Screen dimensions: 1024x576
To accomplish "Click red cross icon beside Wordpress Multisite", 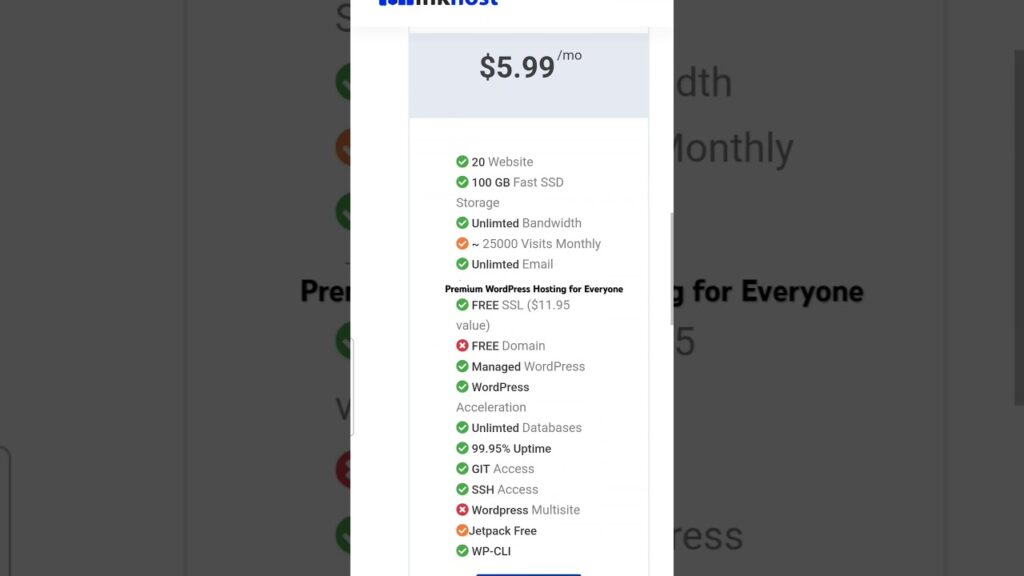I will point(462,509).
